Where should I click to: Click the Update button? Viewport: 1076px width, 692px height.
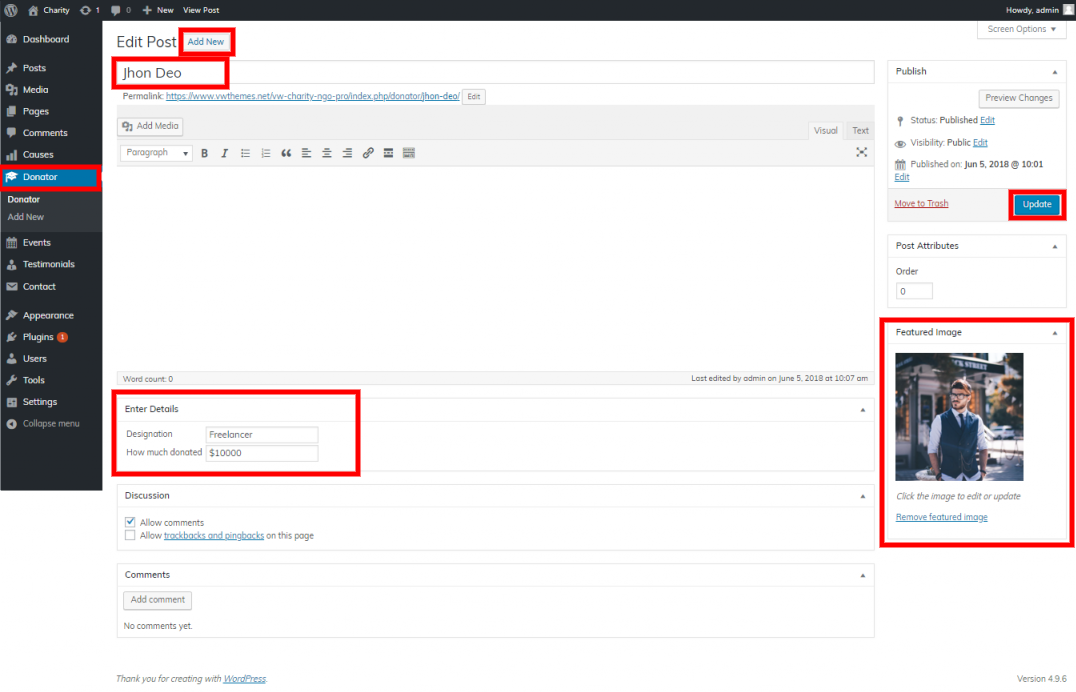[1037, 204]
